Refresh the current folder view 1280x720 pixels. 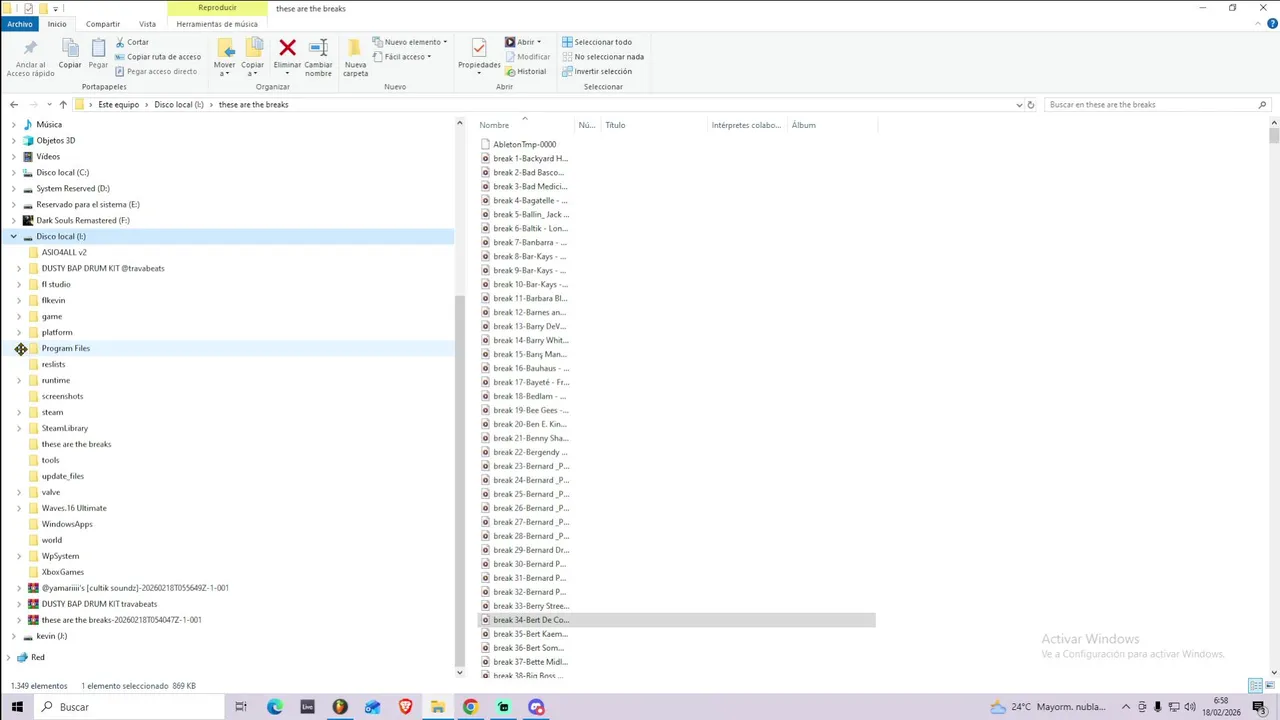click(1031, 104)
